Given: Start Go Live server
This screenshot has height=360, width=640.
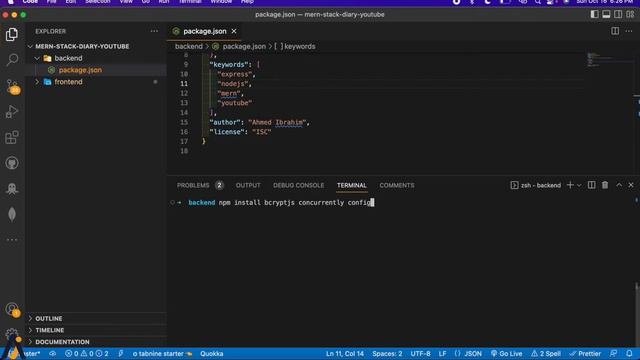Looking at the screenshot, I should coord(506,353).
